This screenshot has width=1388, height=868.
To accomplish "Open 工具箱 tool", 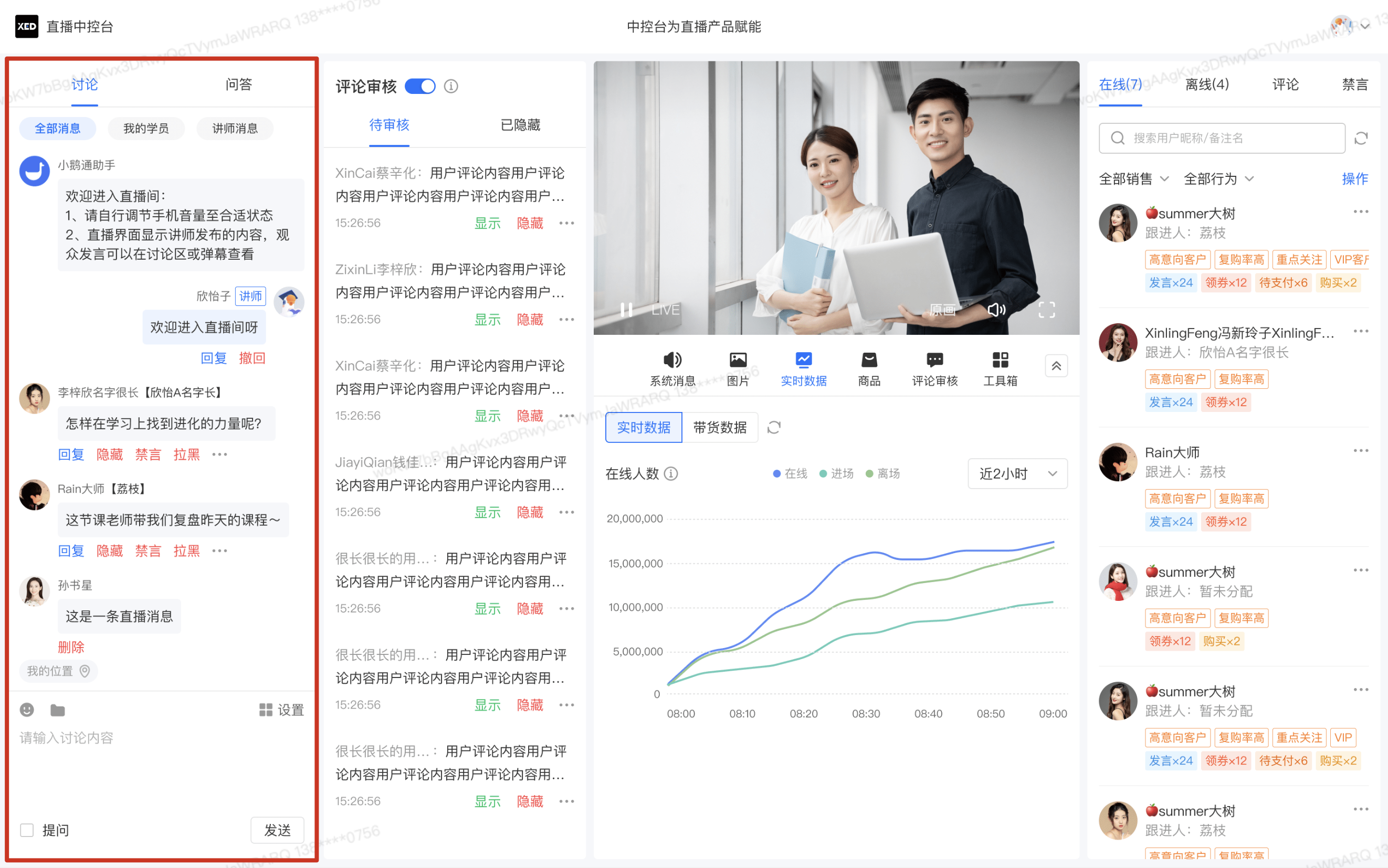I will [1001, 369].
